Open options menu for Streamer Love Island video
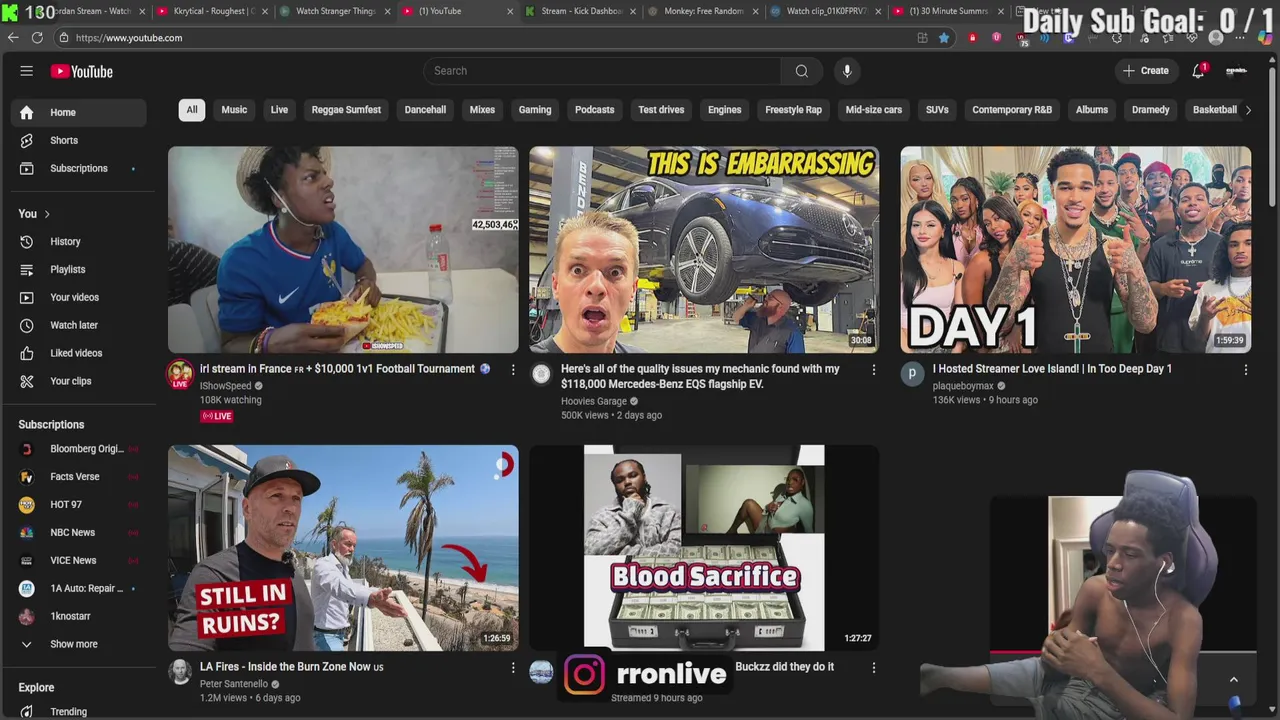 1246,370
